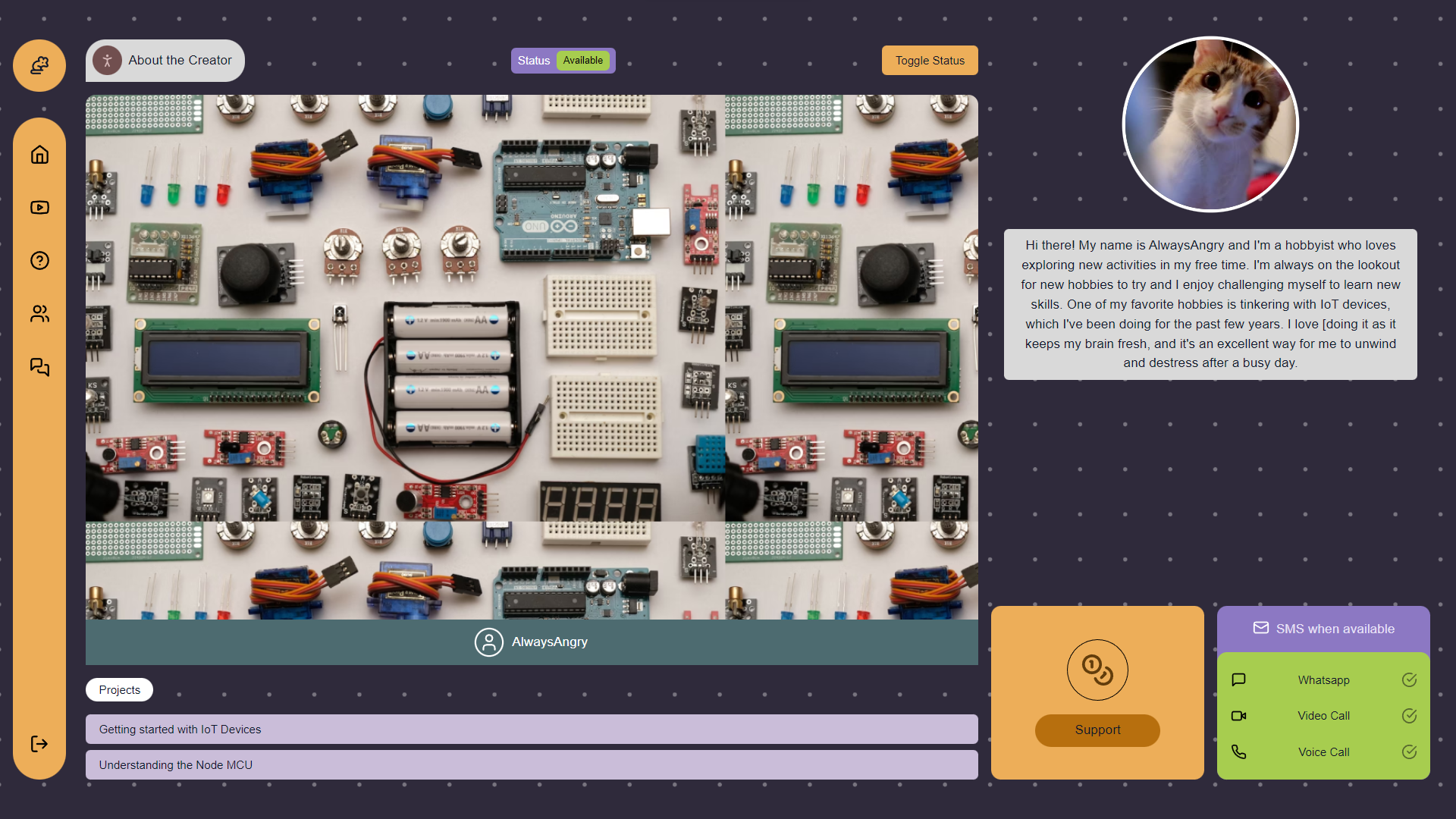The image size is (1456, 819).
Task: Open the Home icon in sidebar
Action: pos(39,155)
